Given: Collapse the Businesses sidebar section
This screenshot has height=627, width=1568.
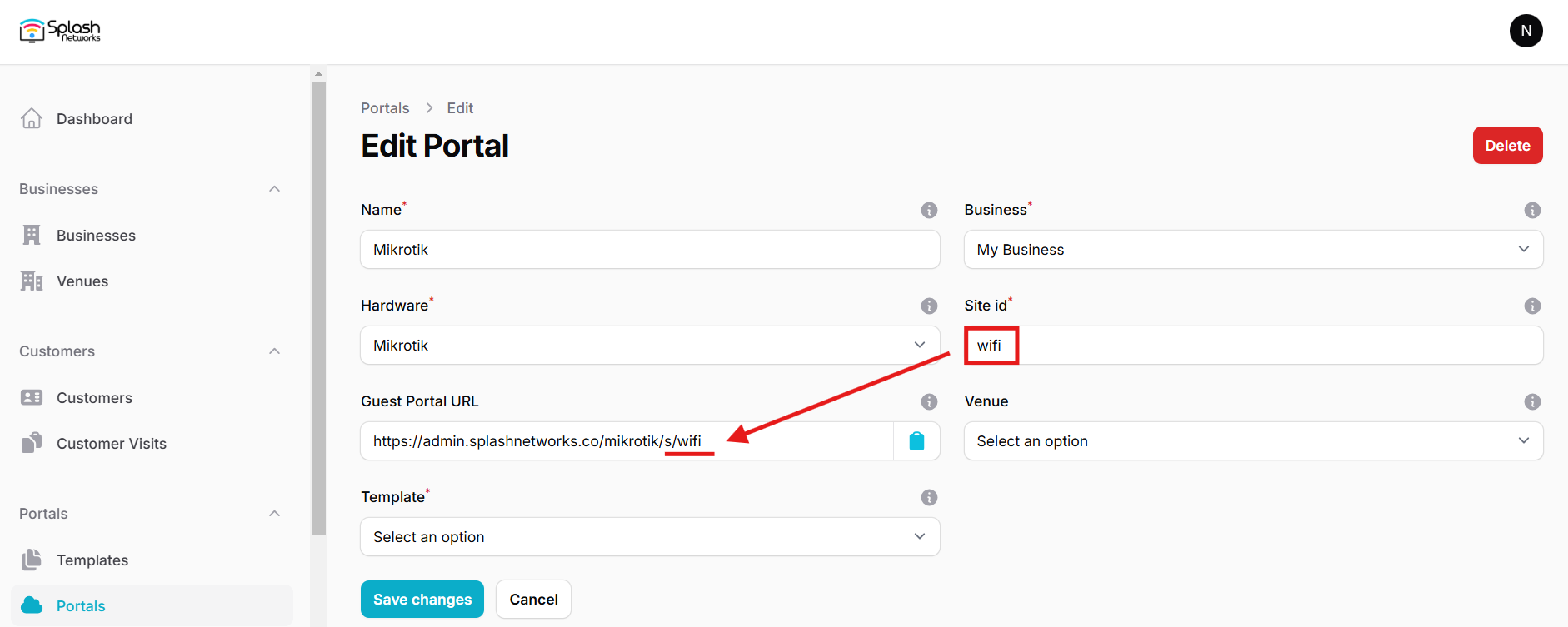Looking at the screenshot, I should pos(274,189).
